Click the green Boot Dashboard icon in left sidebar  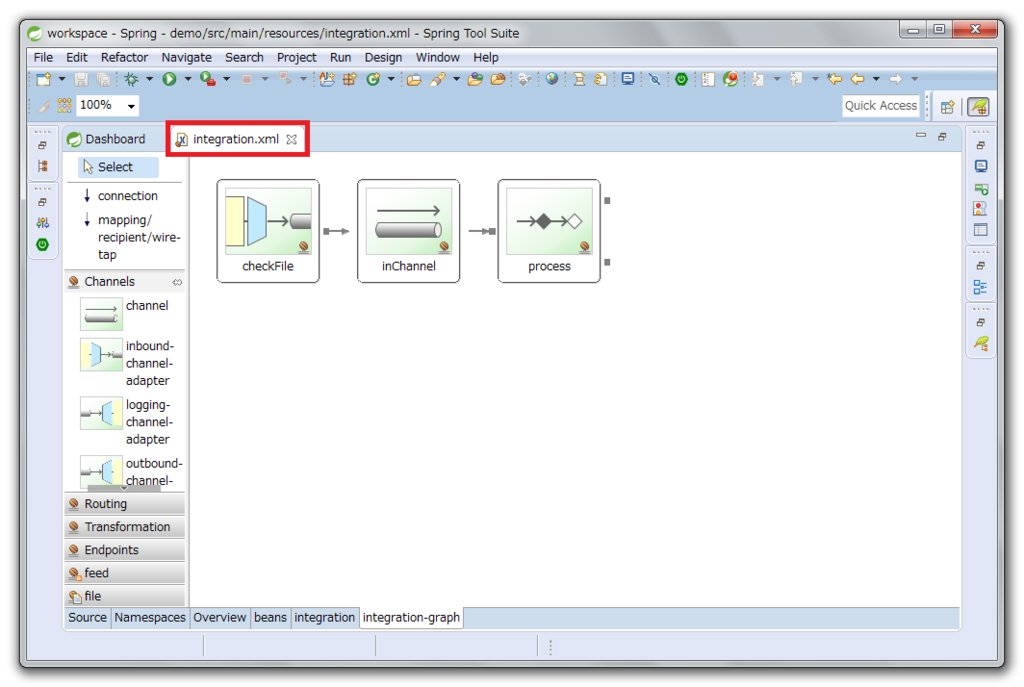(42, 245)
